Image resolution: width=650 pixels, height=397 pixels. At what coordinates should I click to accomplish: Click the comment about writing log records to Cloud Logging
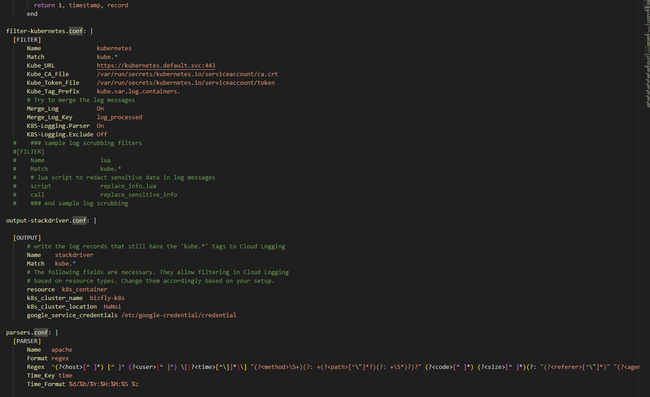(x=156, y=247)
